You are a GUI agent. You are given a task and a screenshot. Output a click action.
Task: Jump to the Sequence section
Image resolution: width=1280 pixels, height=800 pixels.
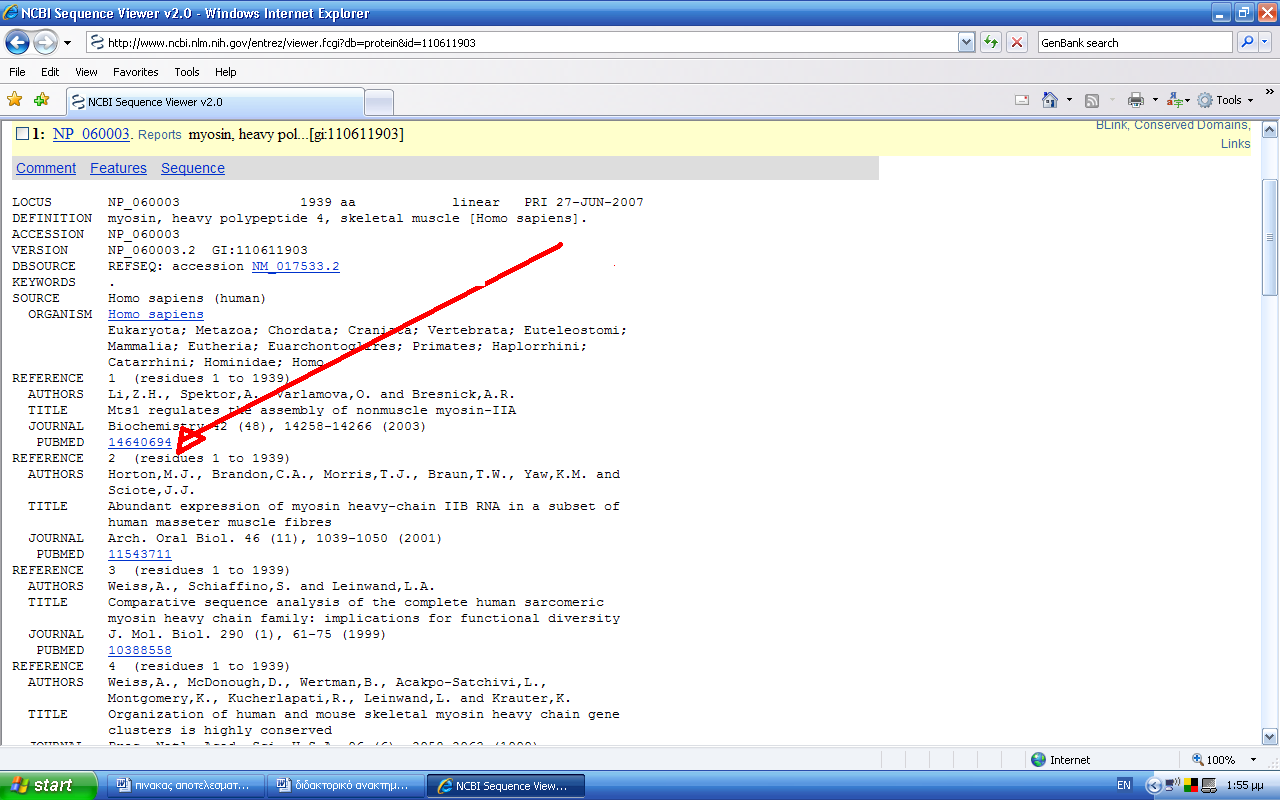pos(193,168)
